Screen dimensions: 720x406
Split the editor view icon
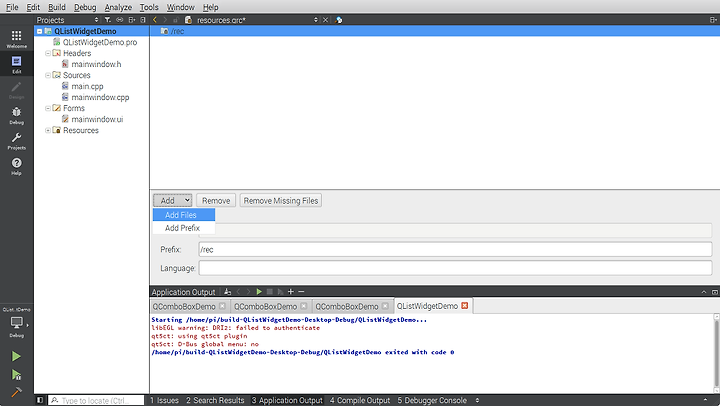pyautogui.click(x=713, y=20)
